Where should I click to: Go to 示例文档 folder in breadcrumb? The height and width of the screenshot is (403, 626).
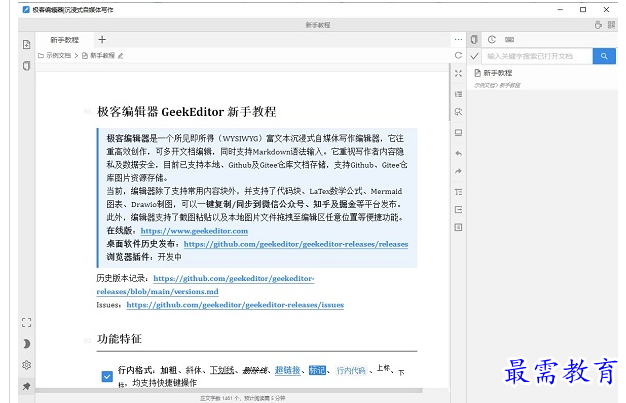pyautogui.click(x=55, y=56)
